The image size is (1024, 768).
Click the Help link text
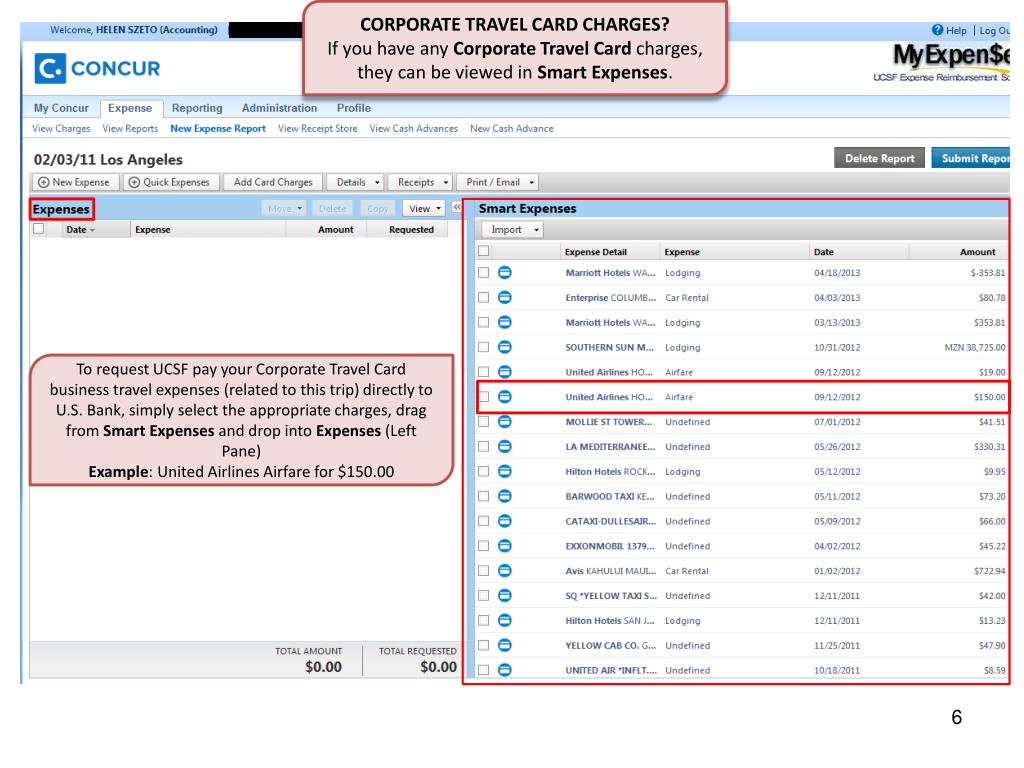[956, 31]
